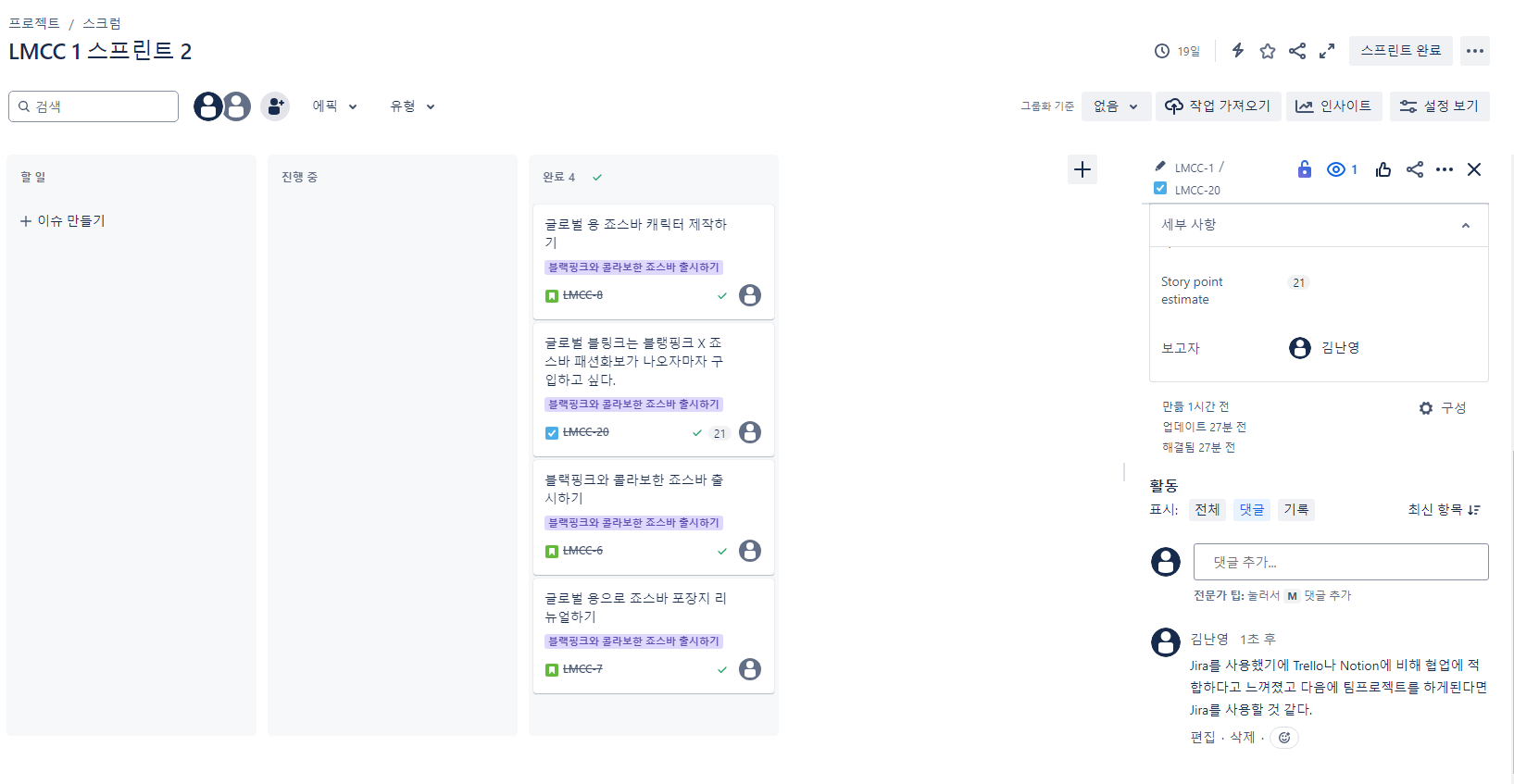Toggle the watch eye icon on the issue
Viewport: 1514px width, 784px height.
(1342, 169)
